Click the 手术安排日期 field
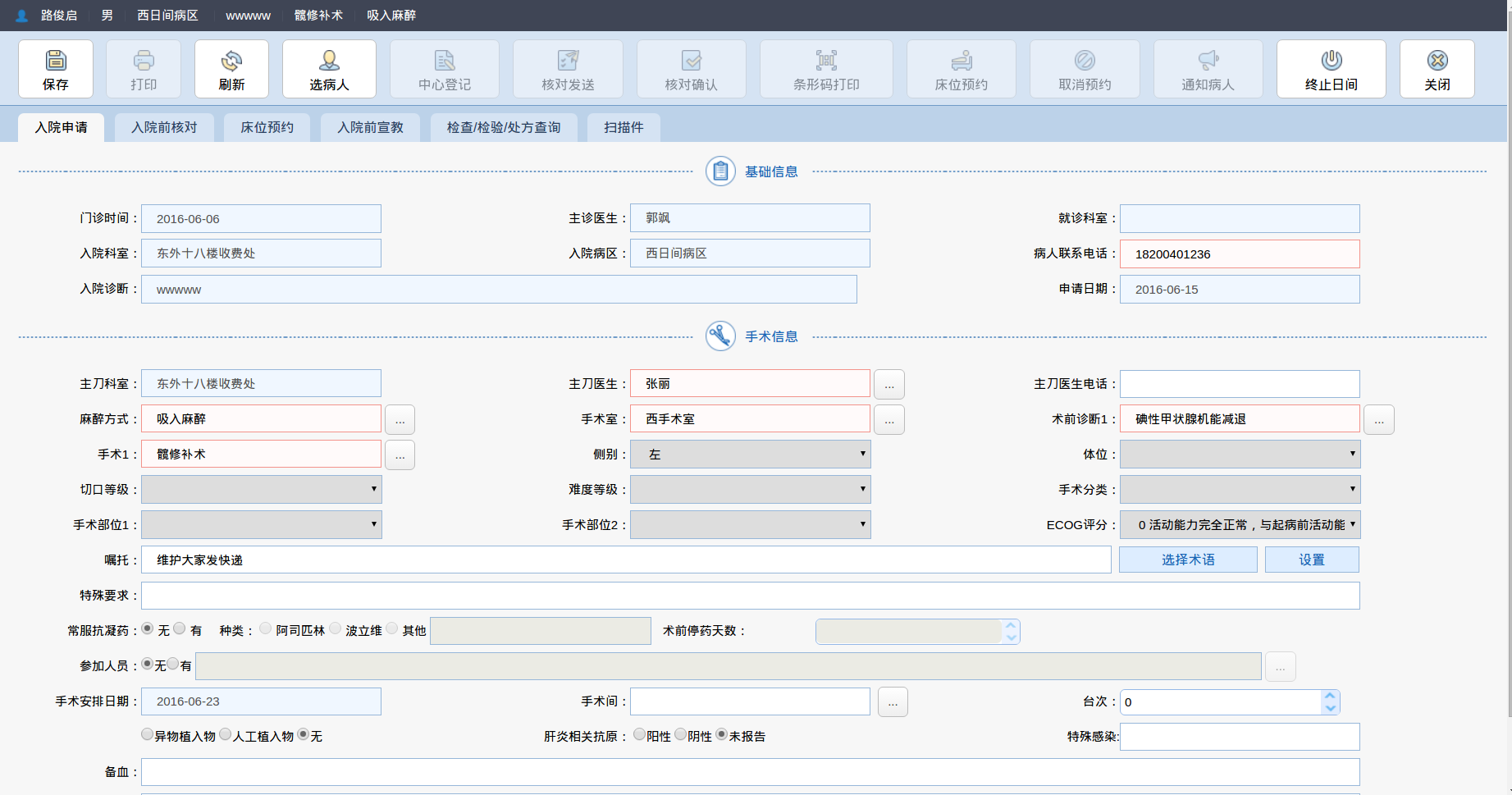 pyautogui.click(x=262, y=701)
